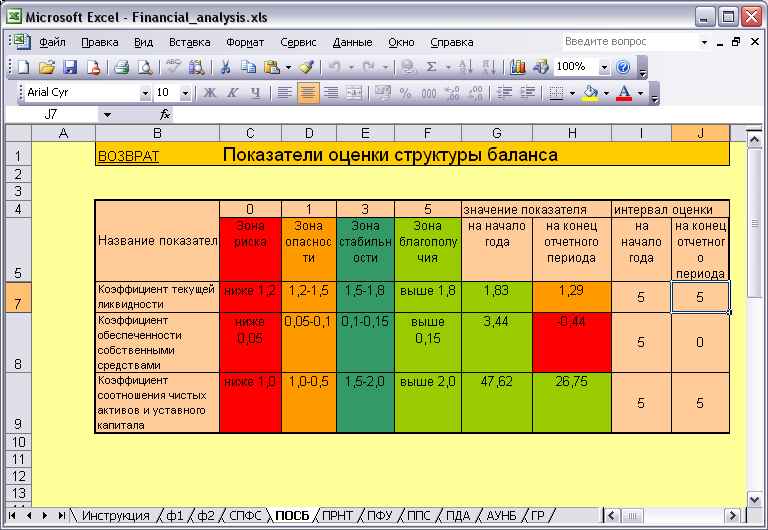
Task: Click the Microsoft Excel Help question icon
Action: (x=623, y=67)
